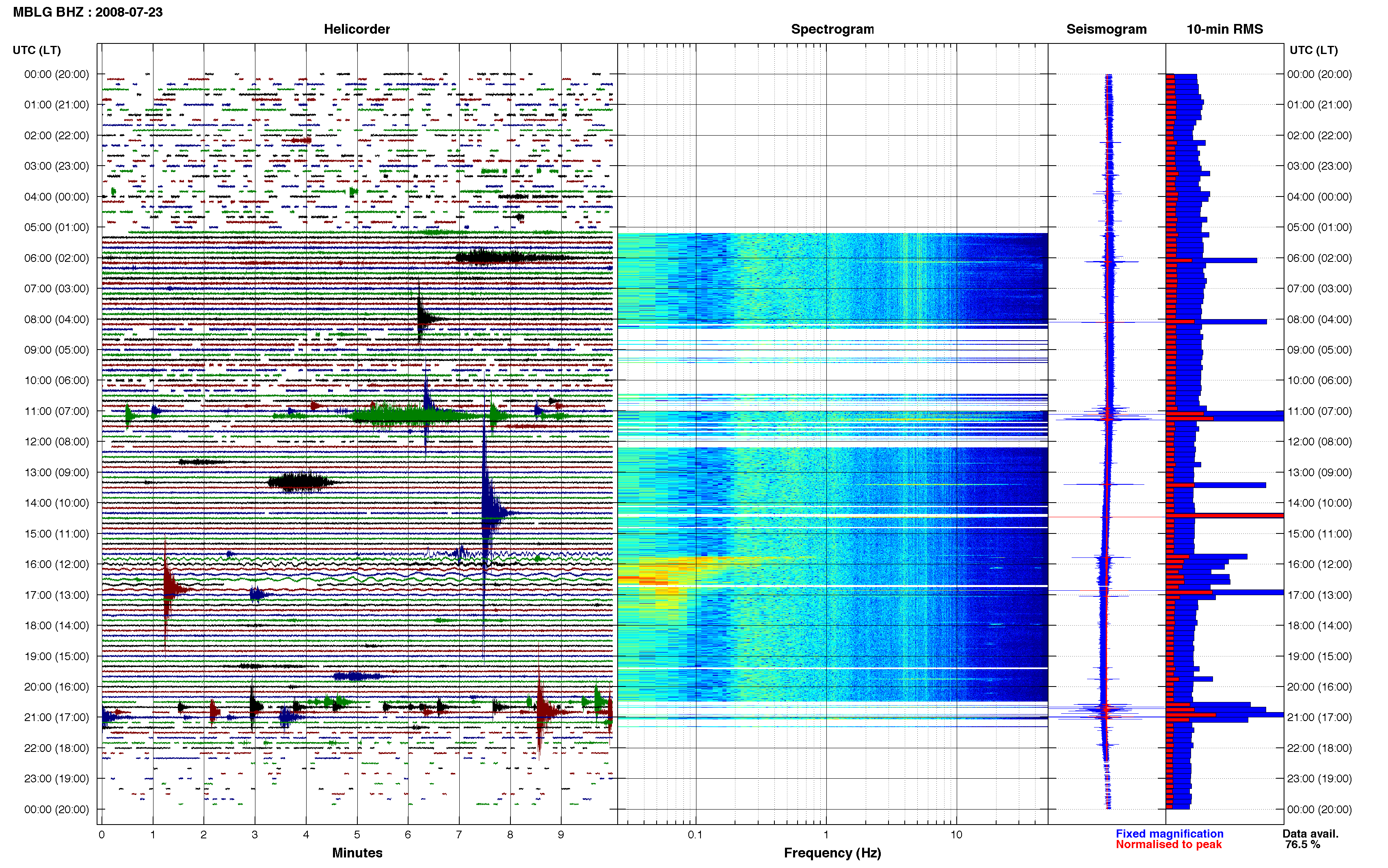
Task: Click right time label 16:00 (12:00)
Action: 1319,564
